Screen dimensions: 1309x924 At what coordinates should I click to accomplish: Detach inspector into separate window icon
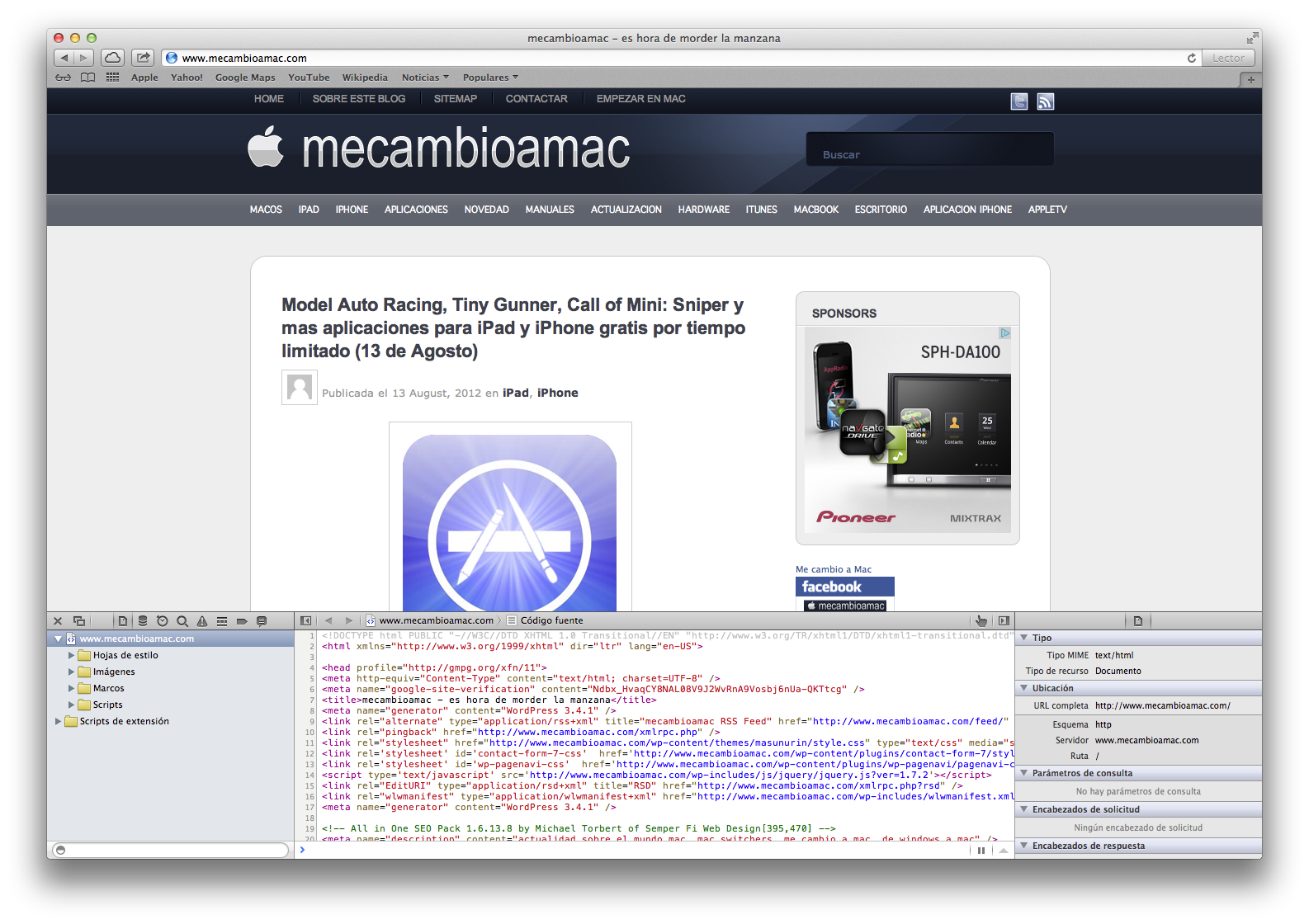coord(79,621)
